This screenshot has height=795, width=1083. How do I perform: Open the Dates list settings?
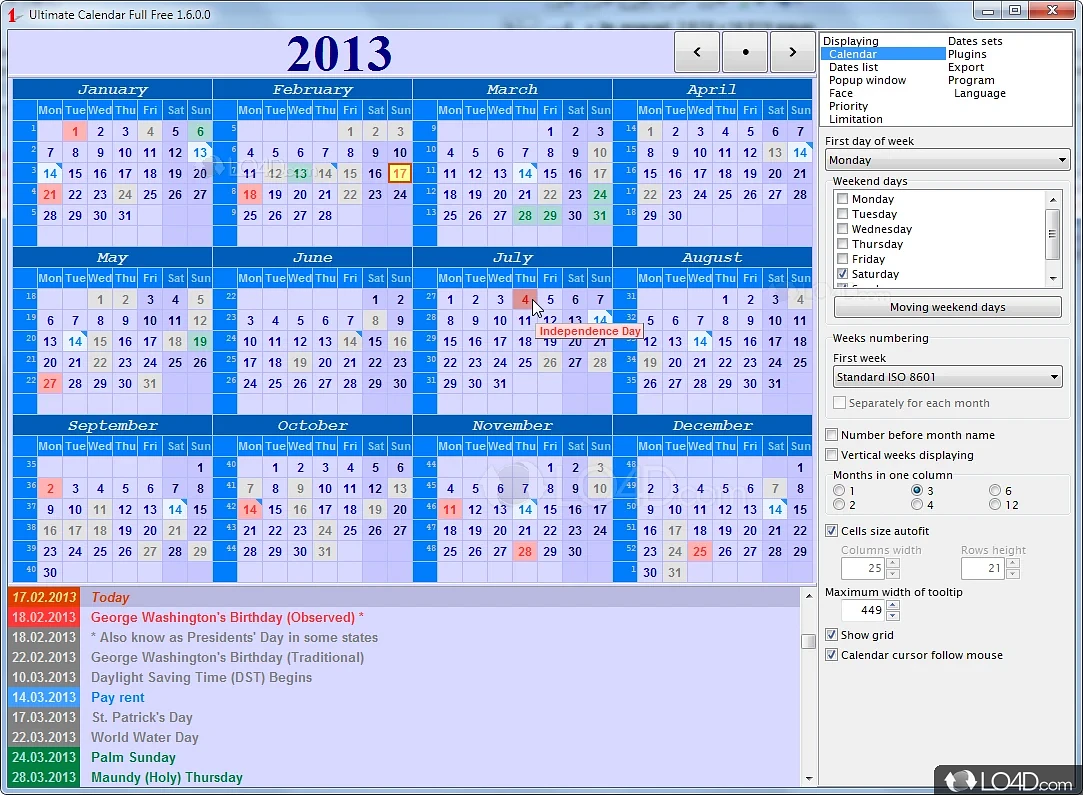(x=854, y=67)
